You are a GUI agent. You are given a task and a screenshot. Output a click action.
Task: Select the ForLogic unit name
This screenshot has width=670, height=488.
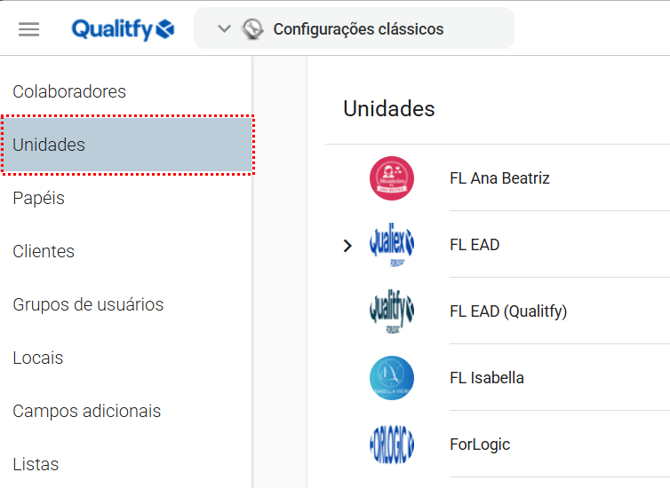[x=480, y=444]
